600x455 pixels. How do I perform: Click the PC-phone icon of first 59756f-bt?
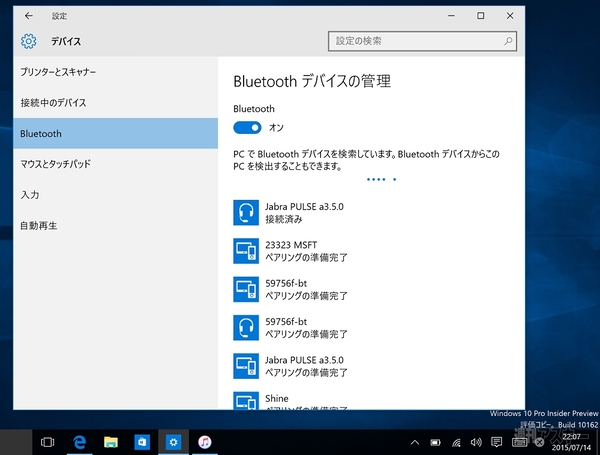pos(246,289)
